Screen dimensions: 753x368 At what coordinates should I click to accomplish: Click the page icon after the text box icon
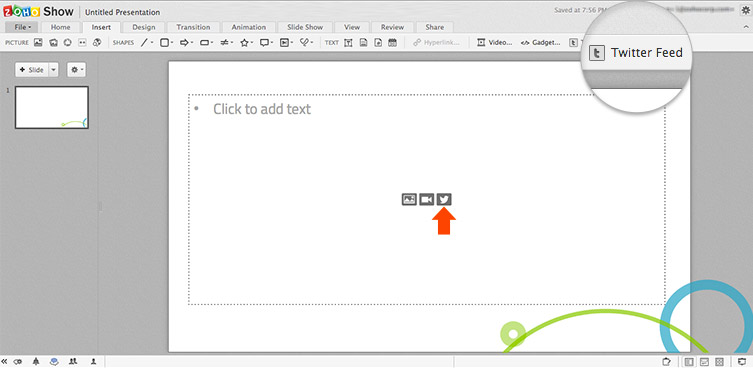pyautogui.click(x=364, y=42)
